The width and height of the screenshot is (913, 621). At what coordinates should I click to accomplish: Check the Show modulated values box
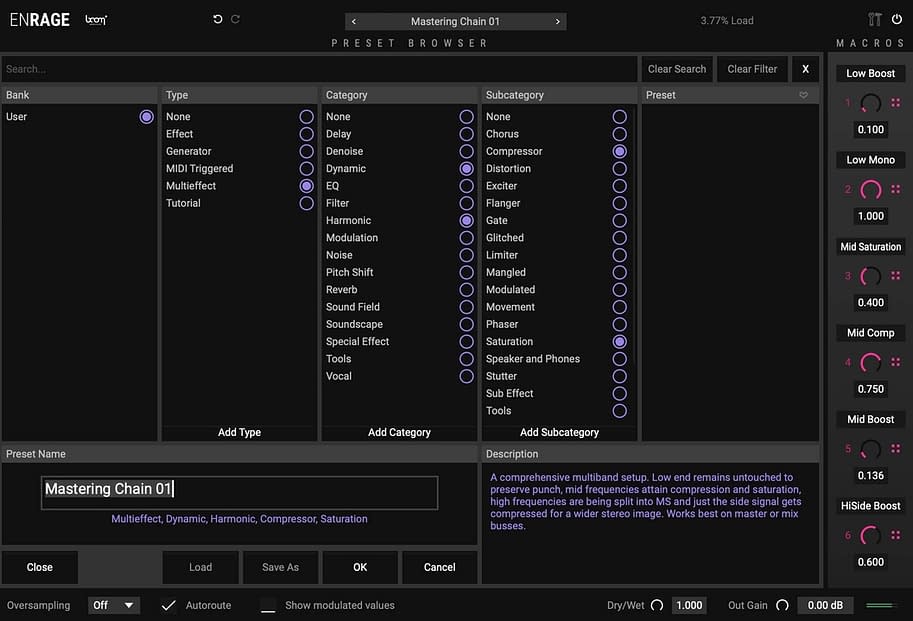[268, 605]
